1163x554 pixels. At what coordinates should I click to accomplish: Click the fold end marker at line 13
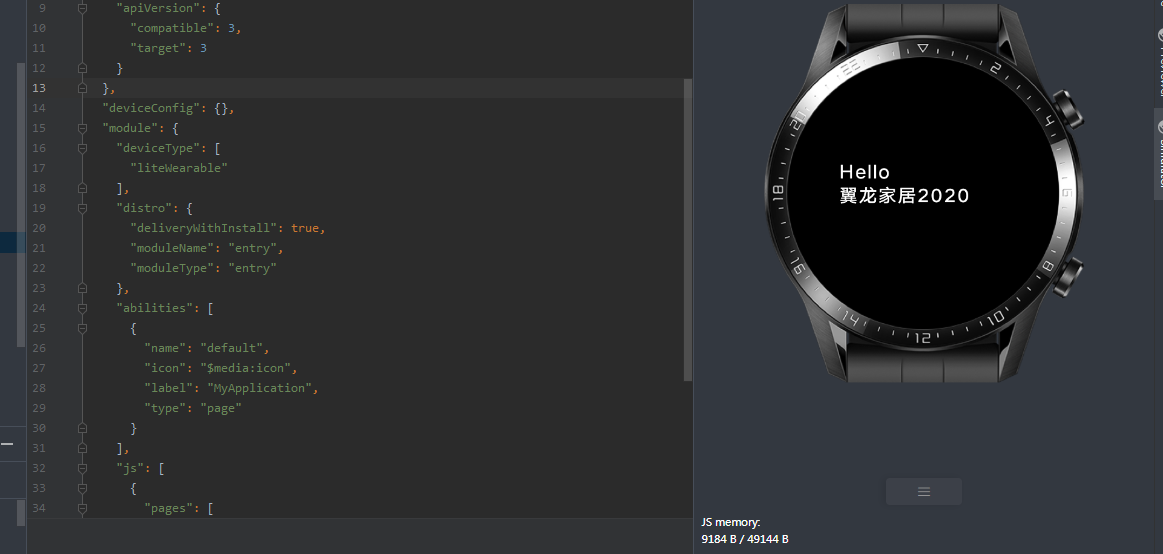82,88
